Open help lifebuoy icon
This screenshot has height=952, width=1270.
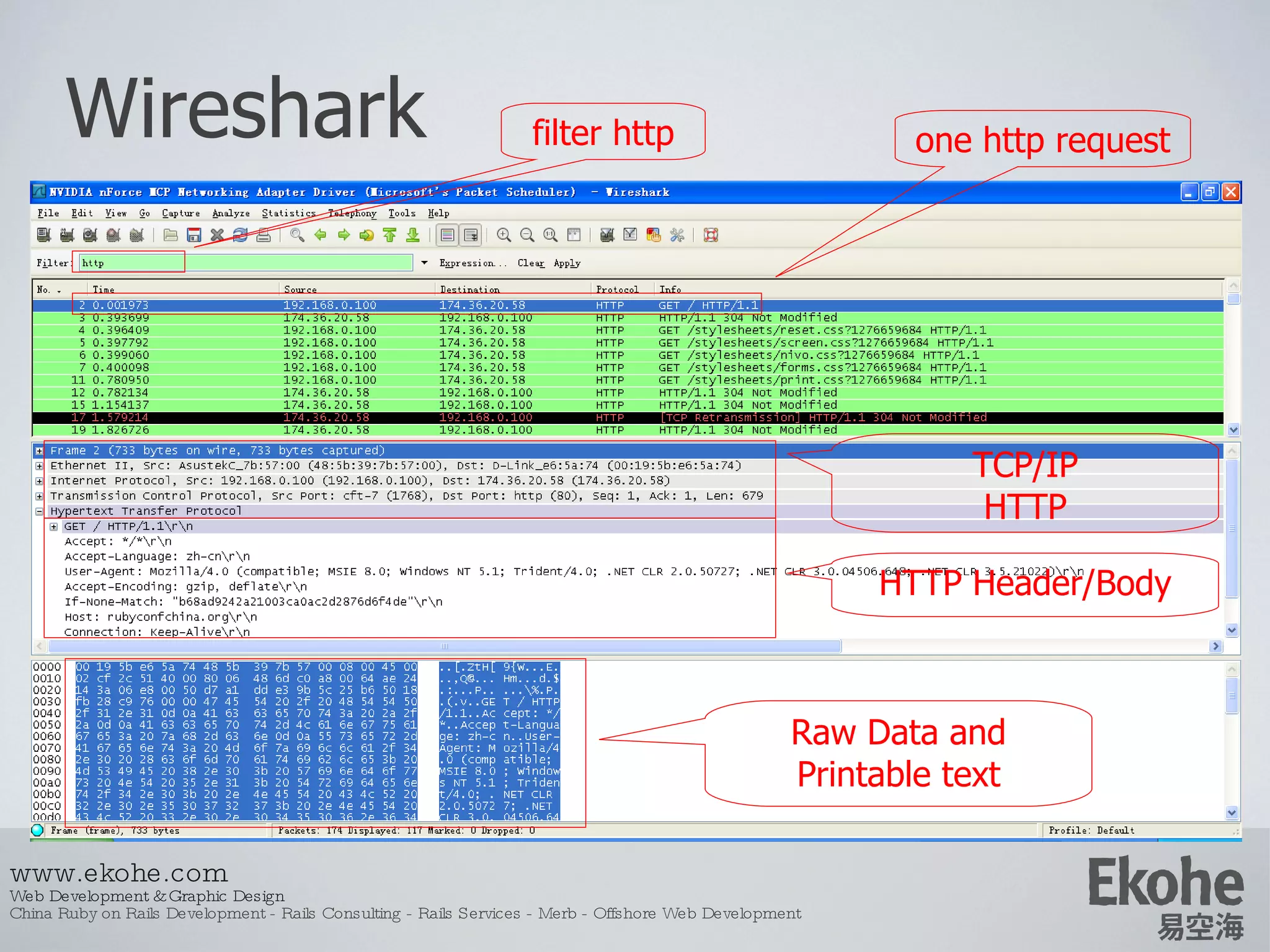tap(711, 235)
